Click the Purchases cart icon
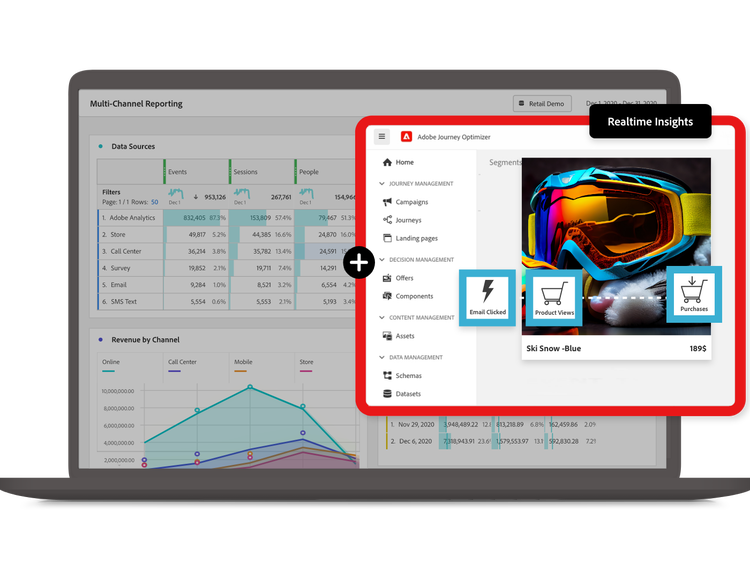 693,290
